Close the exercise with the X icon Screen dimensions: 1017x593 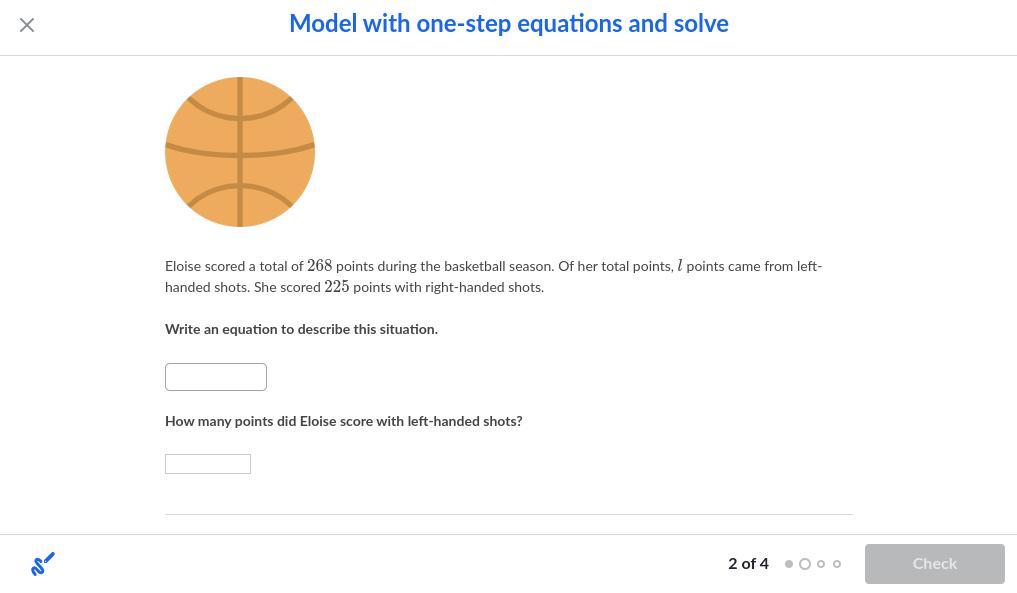click(x=27, y=25)
